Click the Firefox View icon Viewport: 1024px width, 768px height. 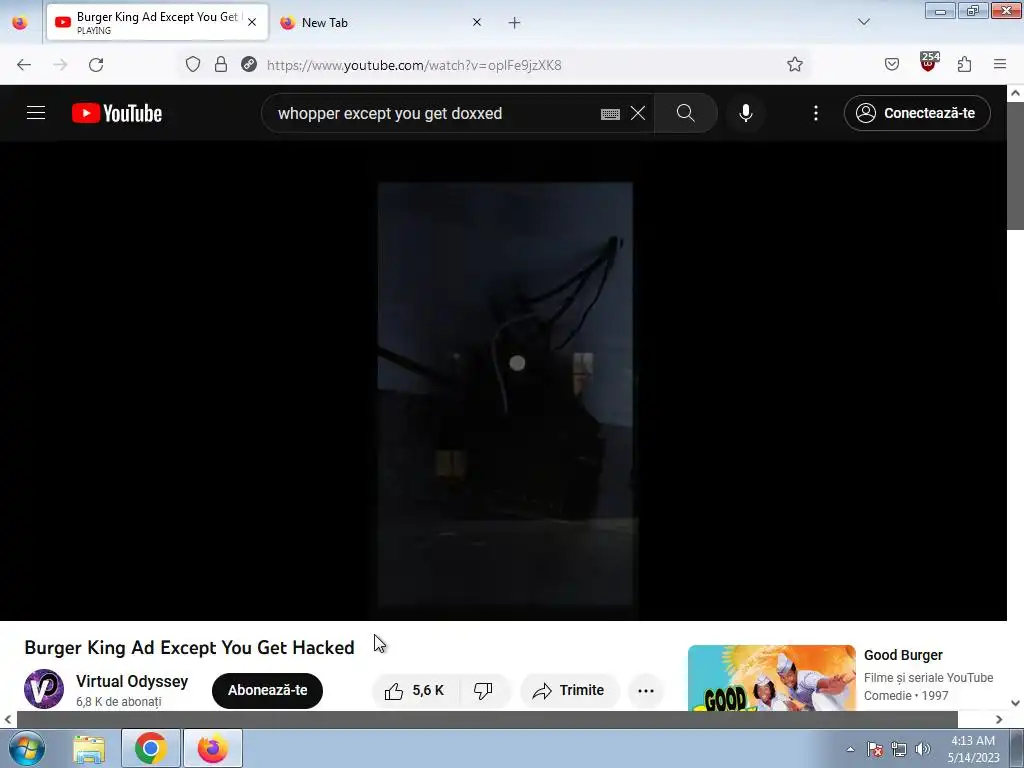coord(20,22)
